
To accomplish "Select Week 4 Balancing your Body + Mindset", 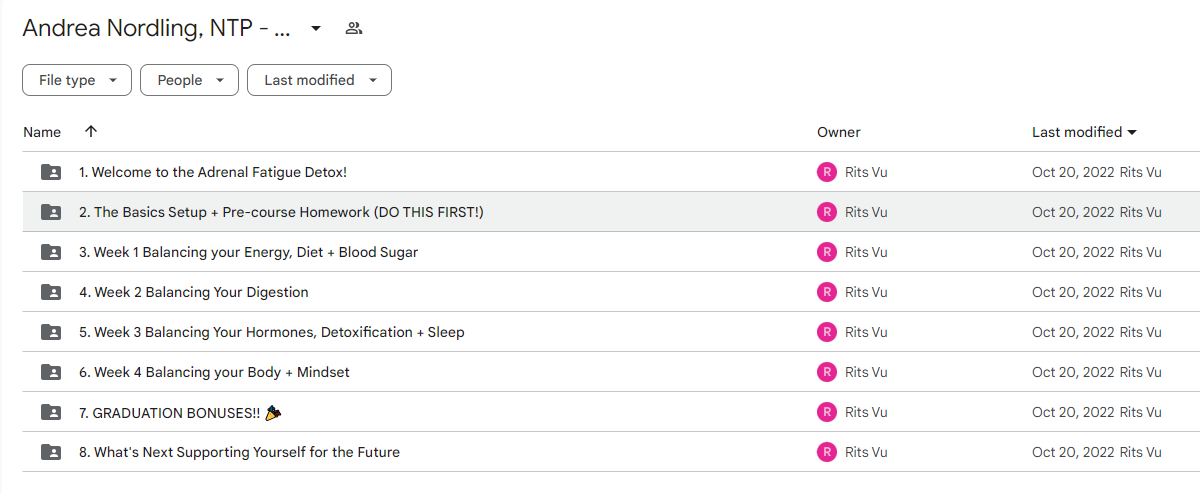I will tap(214, 372).
